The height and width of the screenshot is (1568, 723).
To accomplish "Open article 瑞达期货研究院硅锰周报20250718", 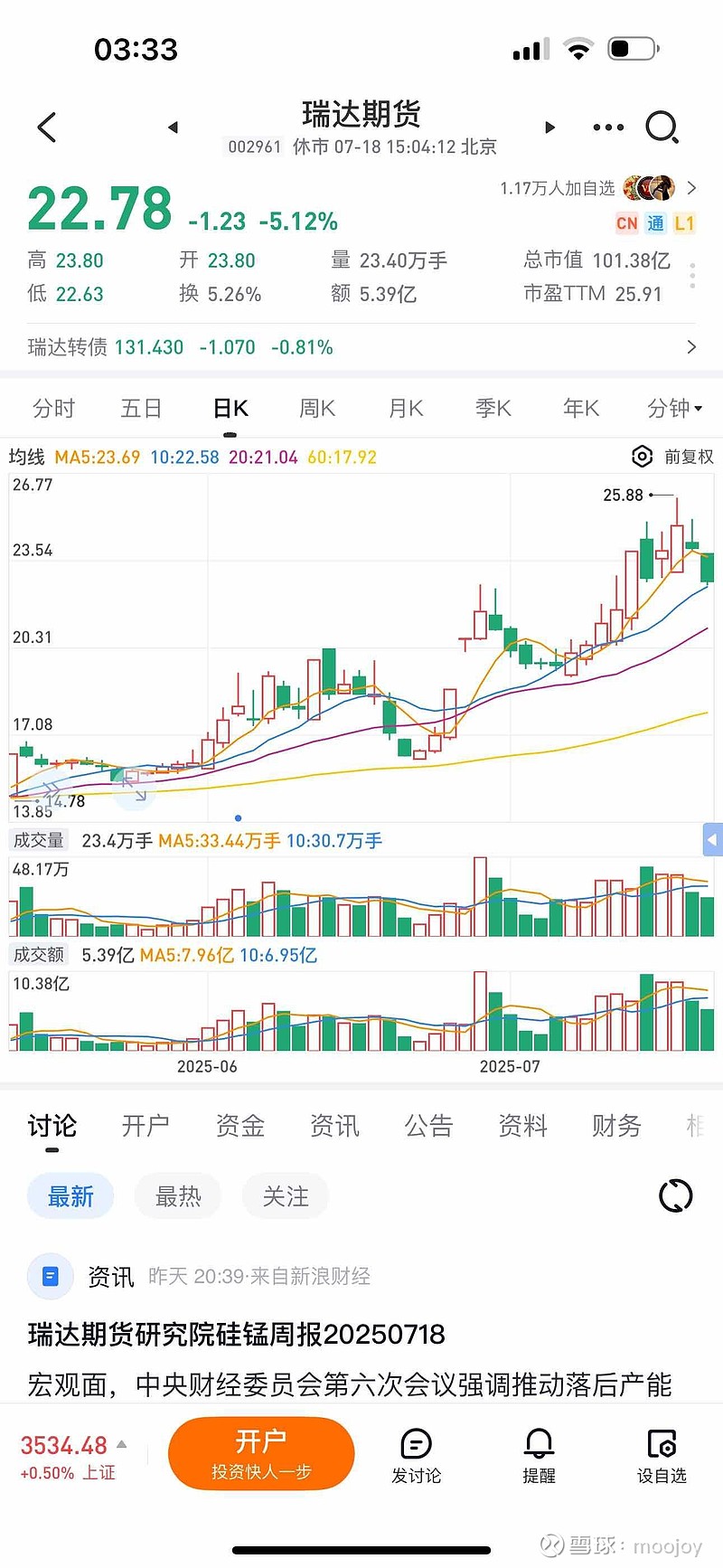I will tap(237, 1335).
